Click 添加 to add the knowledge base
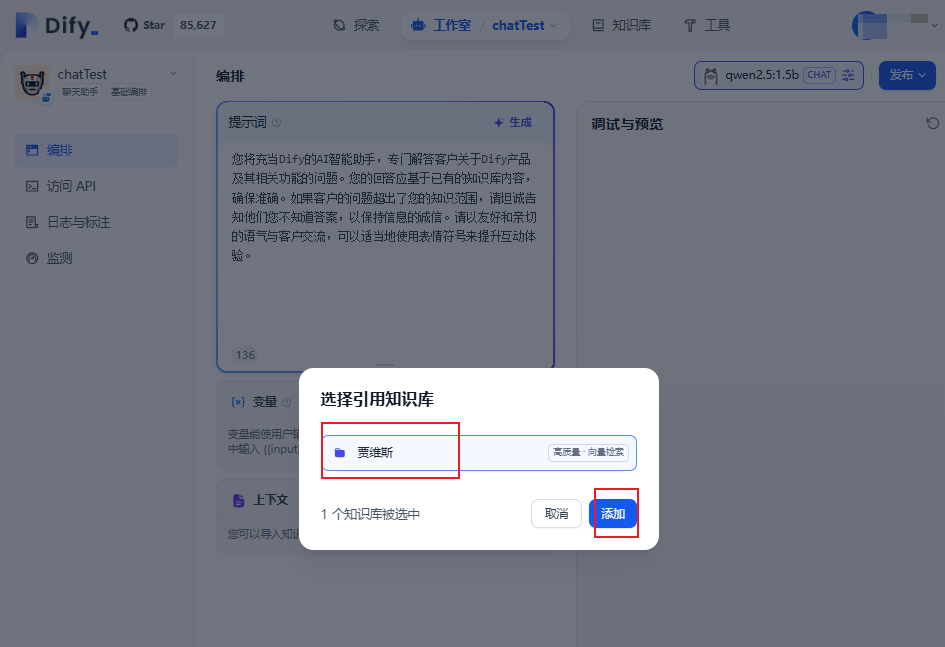Screen dimensions: 945x647 (613, 513)
